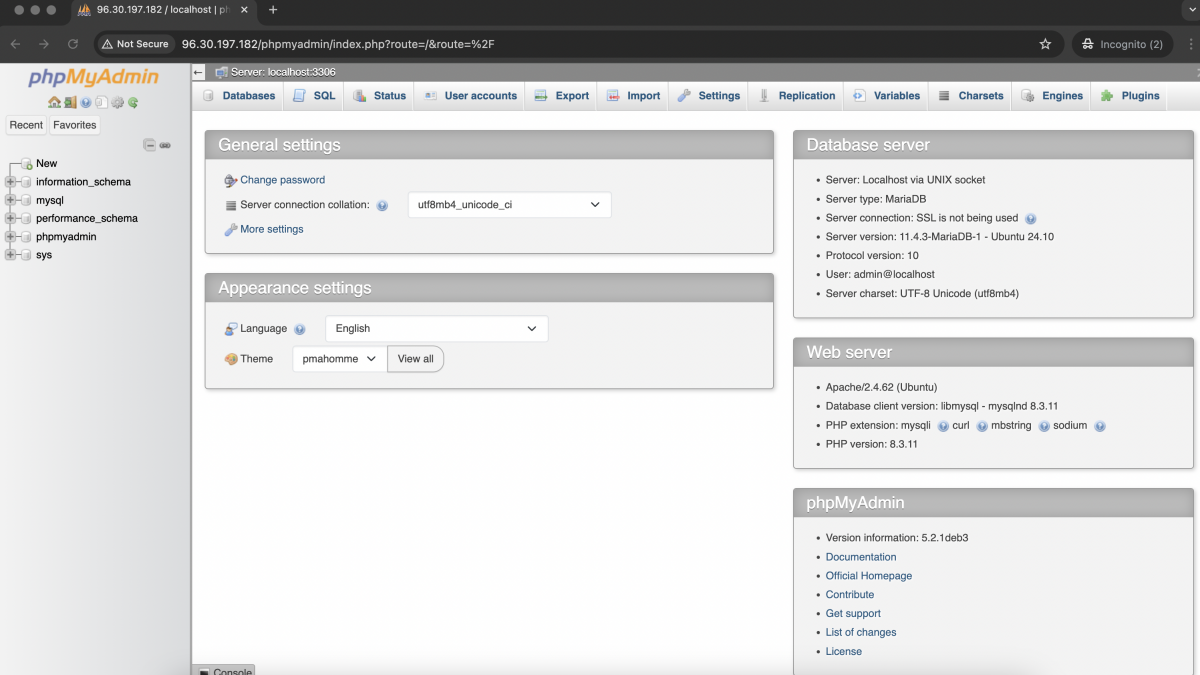
Task: Switch to the SQL tab
Action: click(314, 96)
